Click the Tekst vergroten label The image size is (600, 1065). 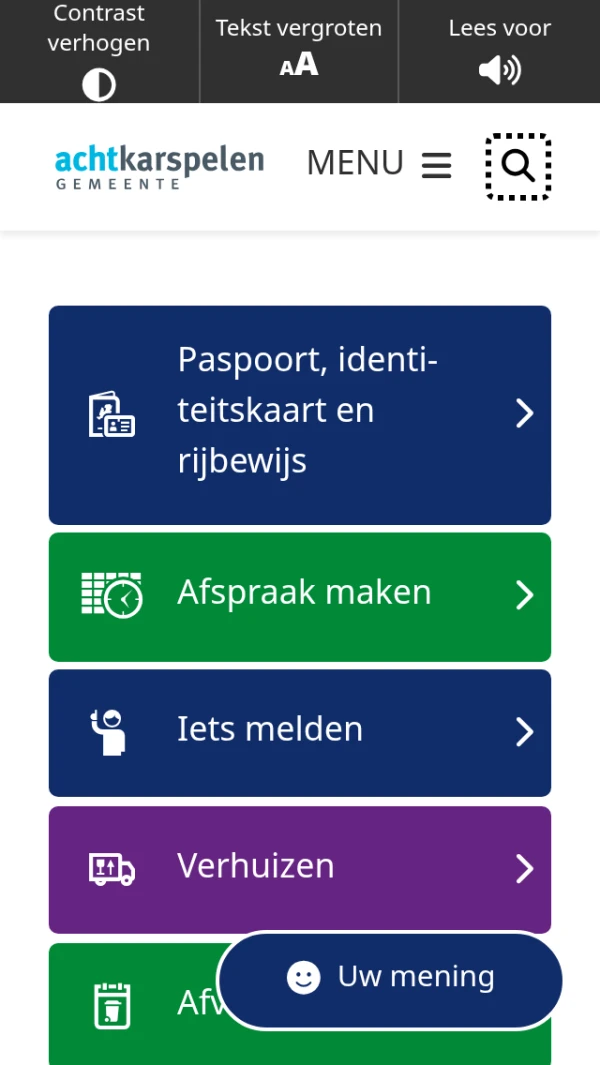(299, 28)
